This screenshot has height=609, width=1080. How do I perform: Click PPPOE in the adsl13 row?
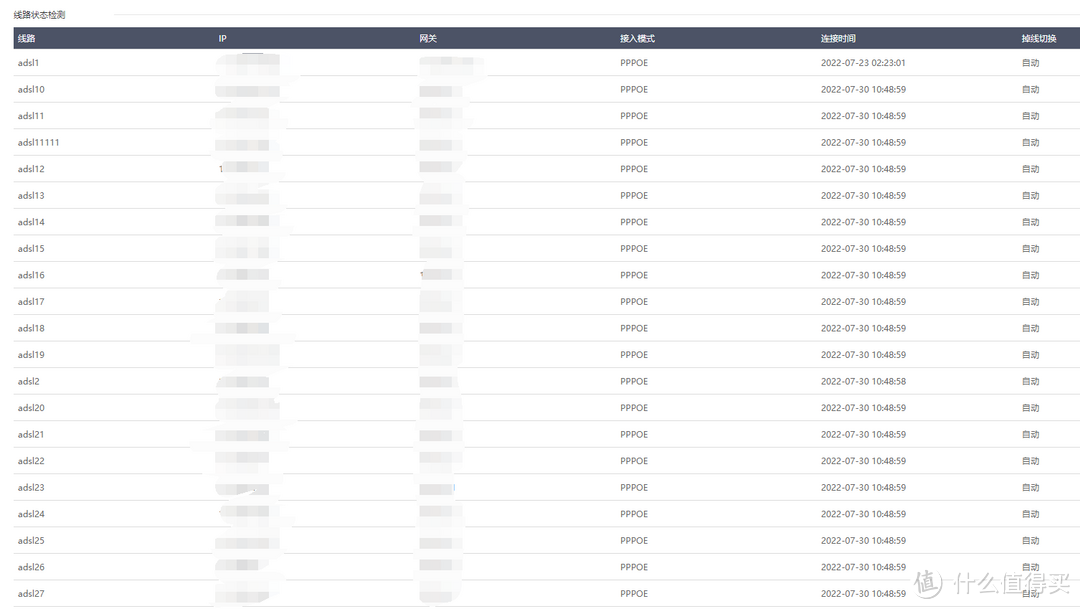(x=634, y=196)
